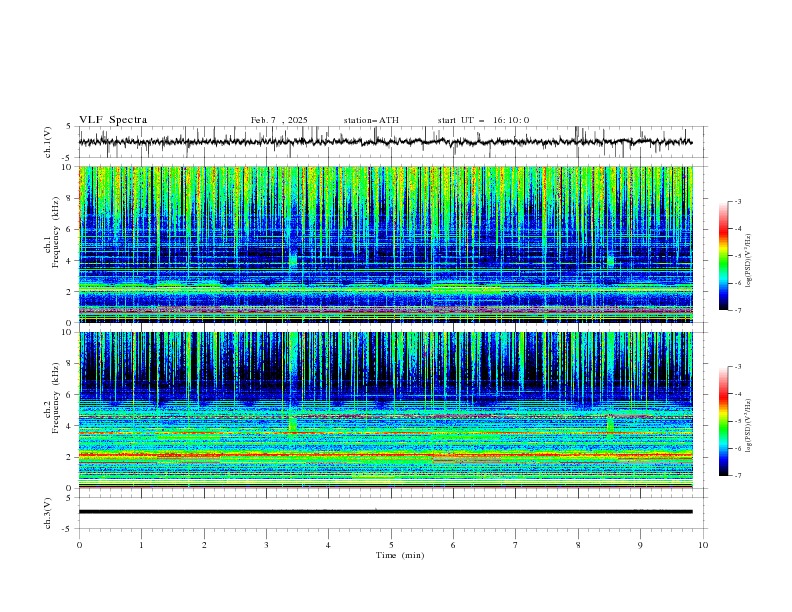Click the ch.2 colorbar "-3" tick label

coord(737,367)
